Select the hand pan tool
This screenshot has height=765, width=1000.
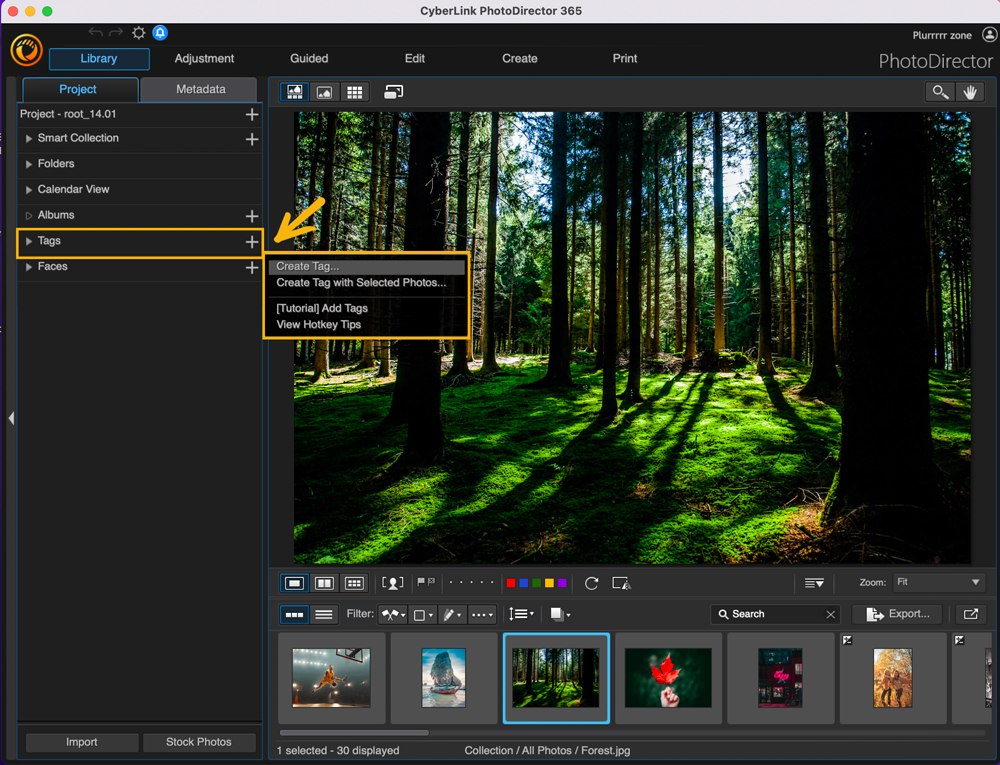point(969,91)
